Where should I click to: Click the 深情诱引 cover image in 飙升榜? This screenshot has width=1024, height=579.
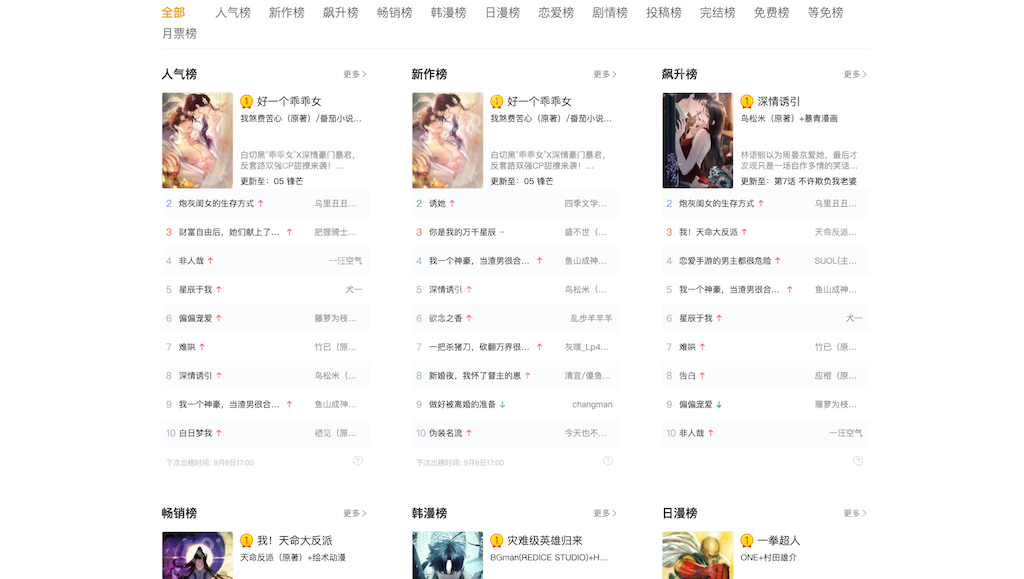pos(697,140)
